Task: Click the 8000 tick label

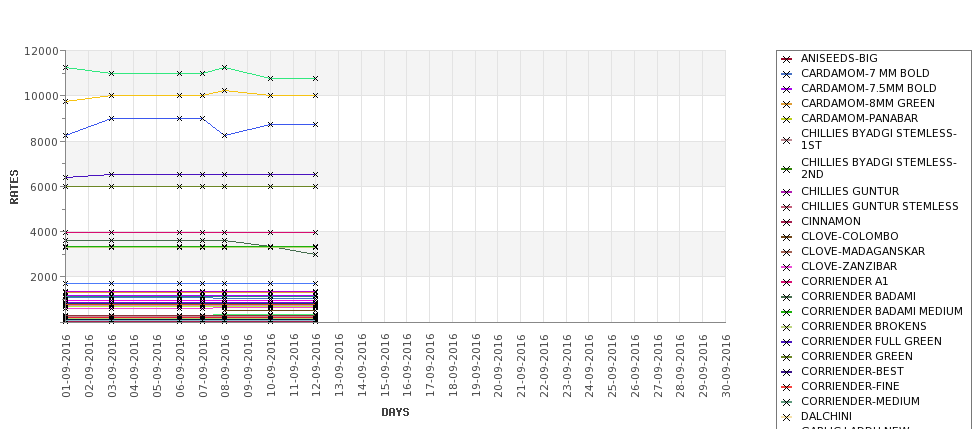Action: pos(45,141)
